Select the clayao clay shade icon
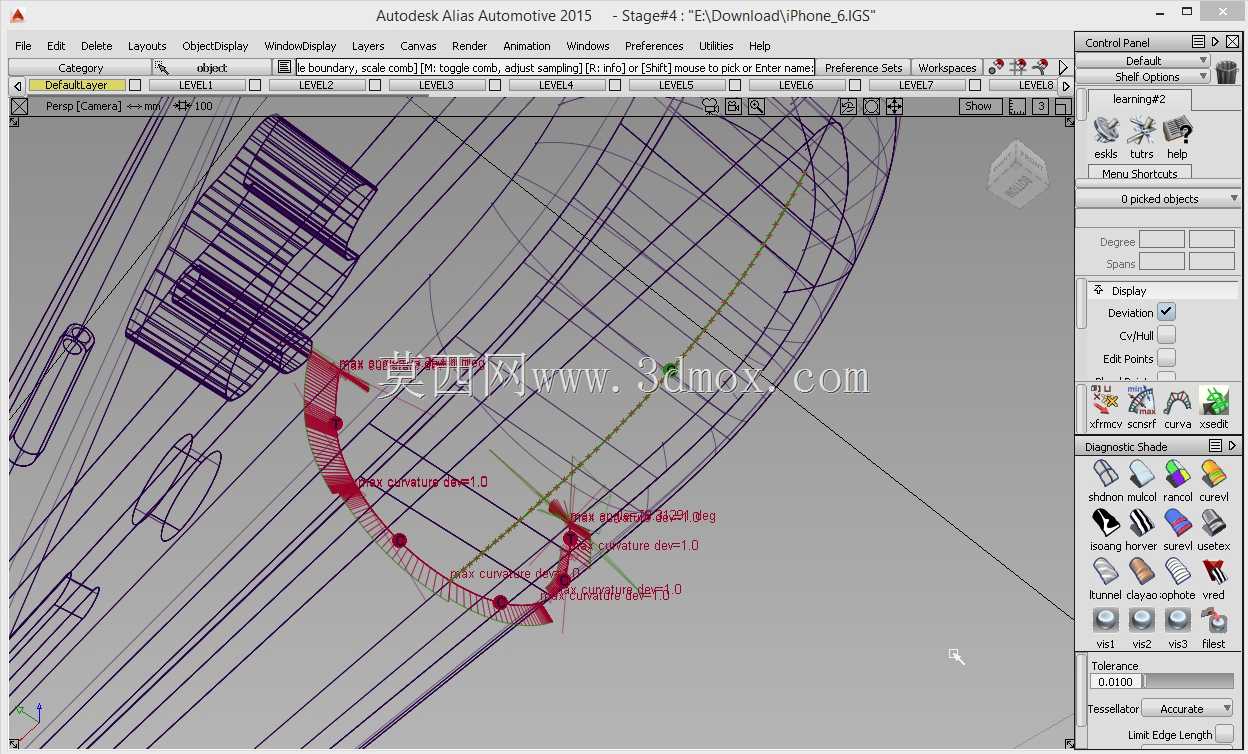 tap(1141, 571)
